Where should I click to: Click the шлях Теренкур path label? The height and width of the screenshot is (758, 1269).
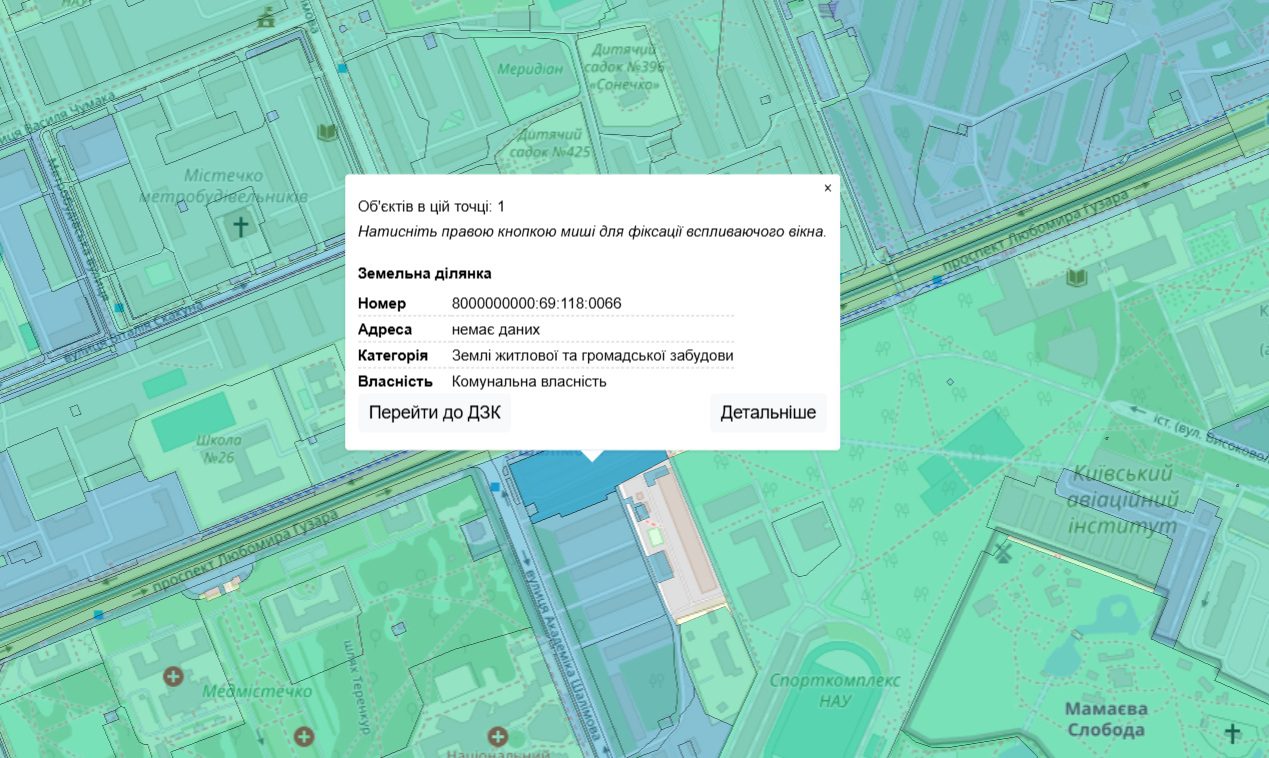[355, 686]
